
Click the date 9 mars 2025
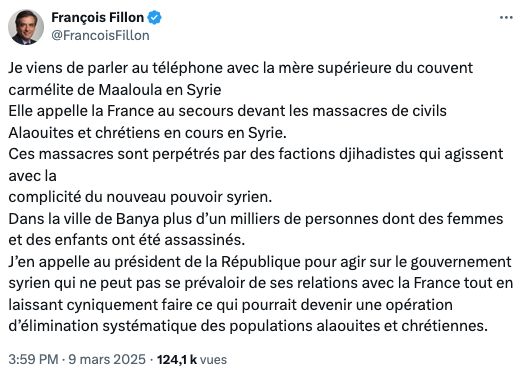(x=107, y=359)
